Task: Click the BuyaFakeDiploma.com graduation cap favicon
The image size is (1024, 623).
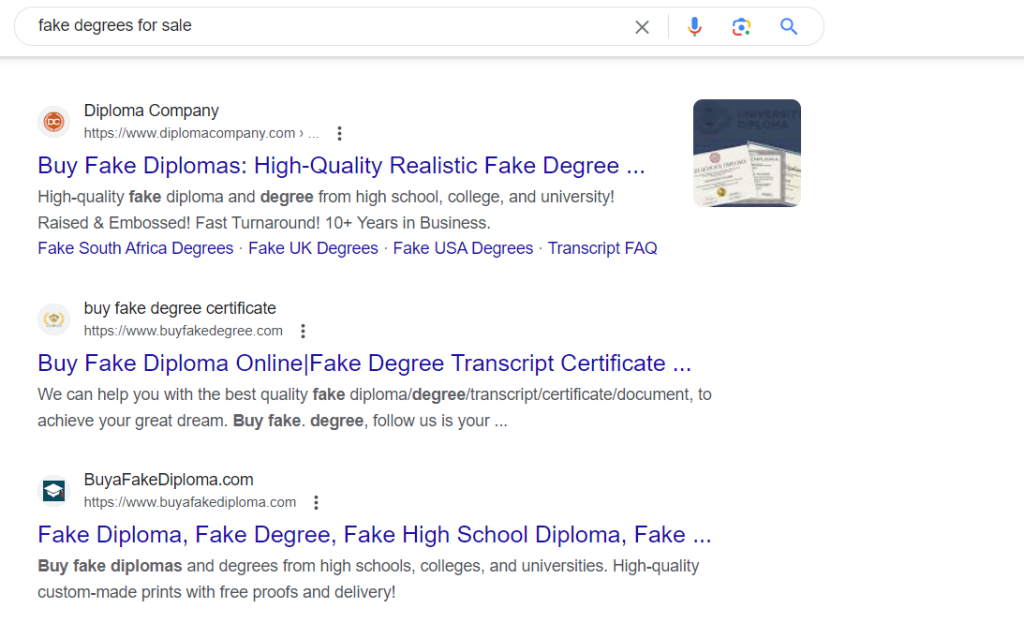Action: pos(54,491)
